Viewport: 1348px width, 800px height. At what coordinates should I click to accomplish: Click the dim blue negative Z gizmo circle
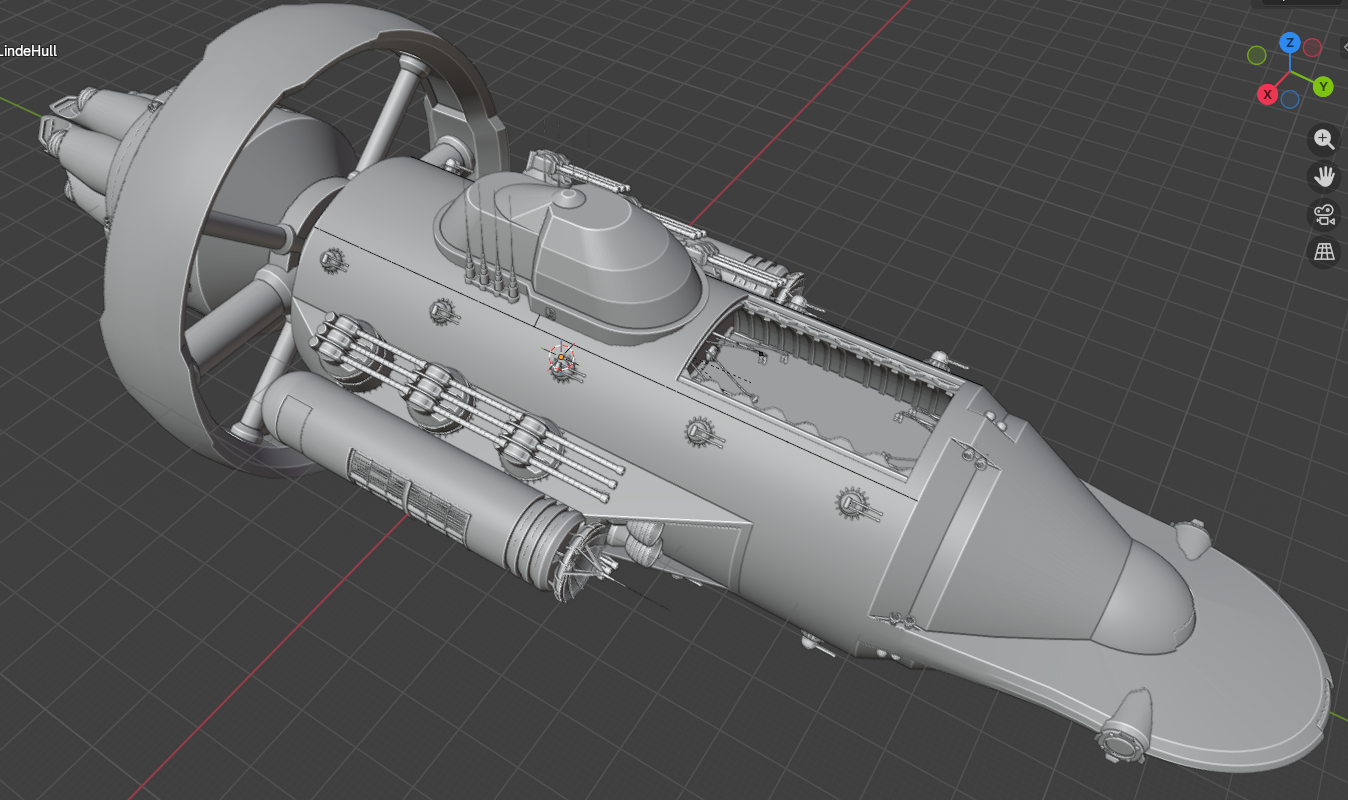pyautogui.click(x=1290, y=99)
